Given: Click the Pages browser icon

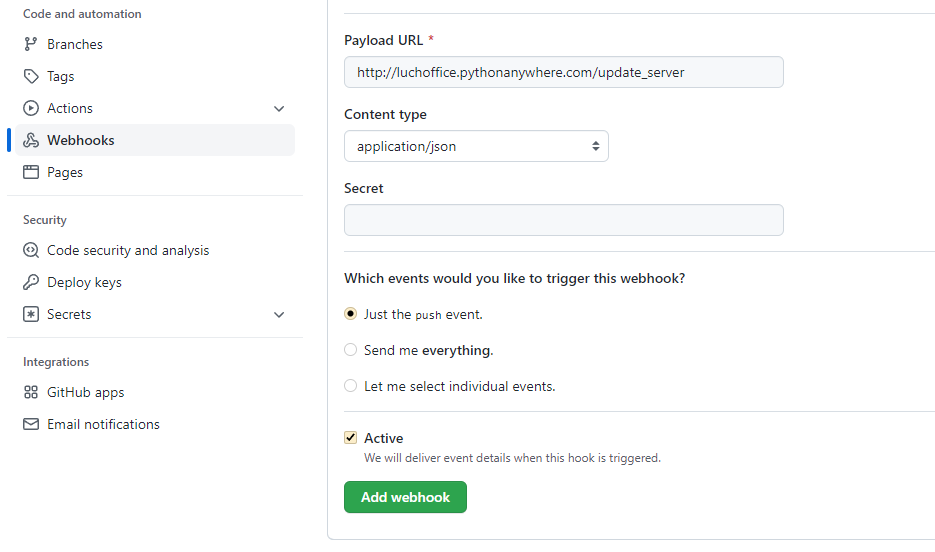Looking at the screenshot, I should [30, 172].
